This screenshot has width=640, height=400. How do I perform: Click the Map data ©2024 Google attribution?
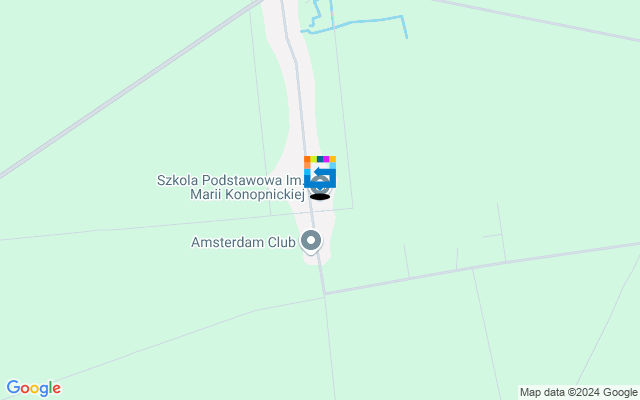tap(578, 393)
